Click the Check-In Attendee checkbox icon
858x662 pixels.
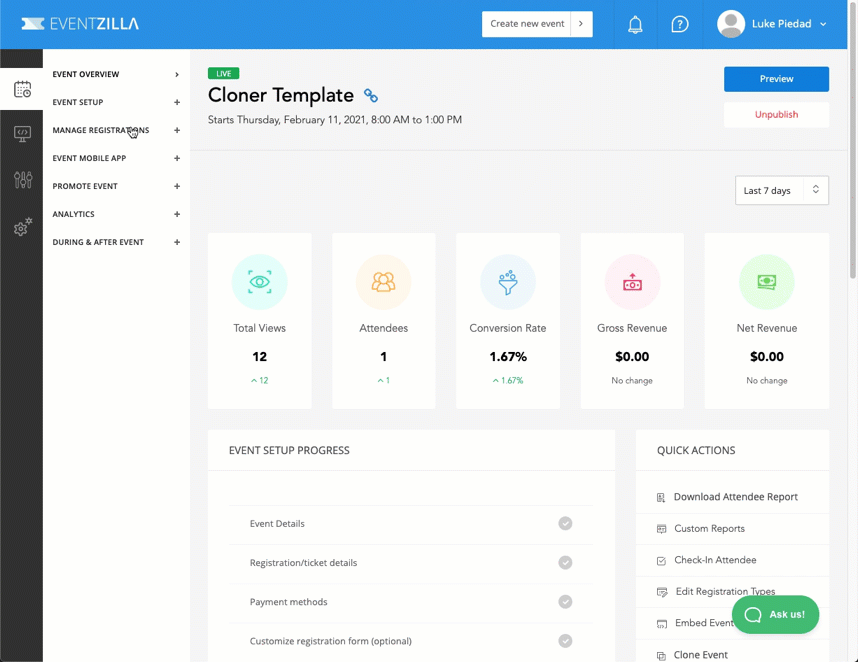(662, 561)
